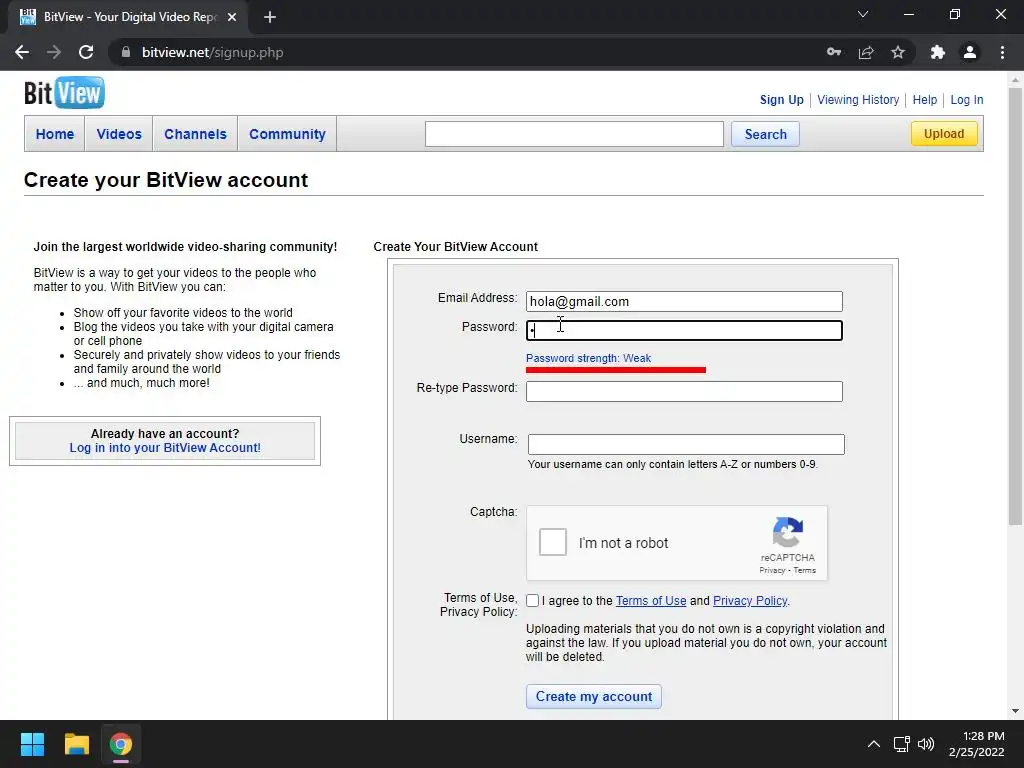Click the scrollbar up arrow
1024x768 pixels.
(1015, 80)
